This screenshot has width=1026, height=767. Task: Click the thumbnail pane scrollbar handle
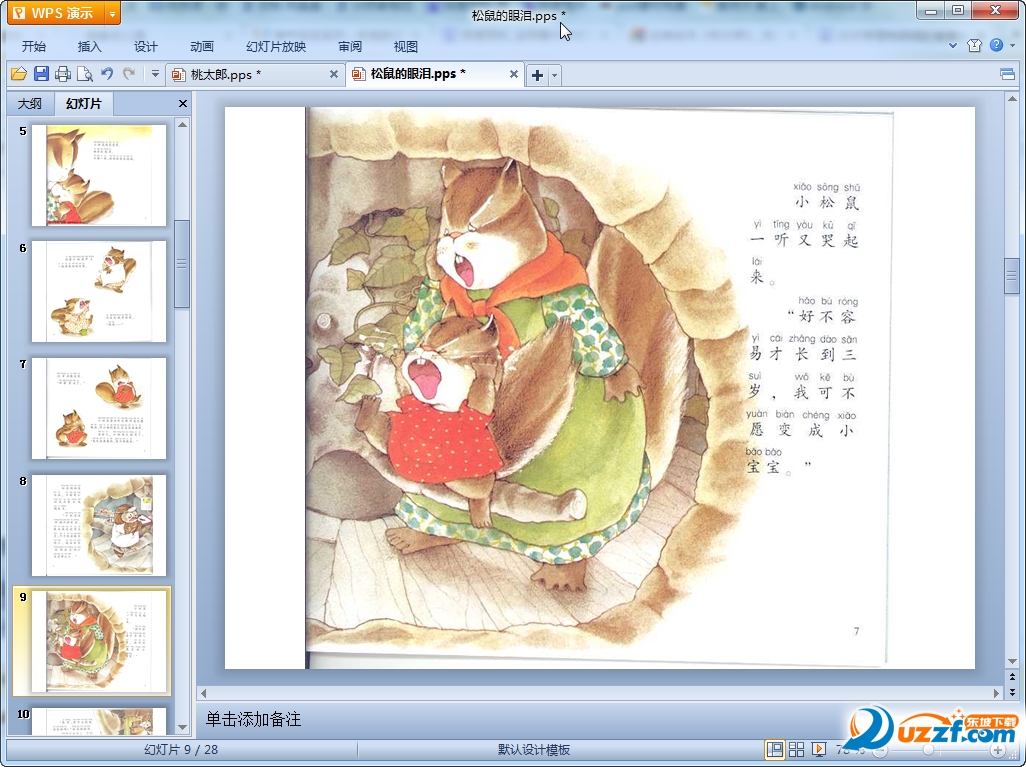tap(182, 263)
